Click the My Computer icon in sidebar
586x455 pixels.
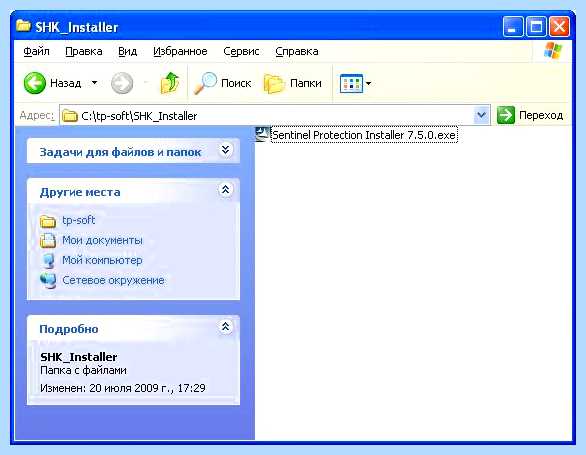(x=48, y=261)
